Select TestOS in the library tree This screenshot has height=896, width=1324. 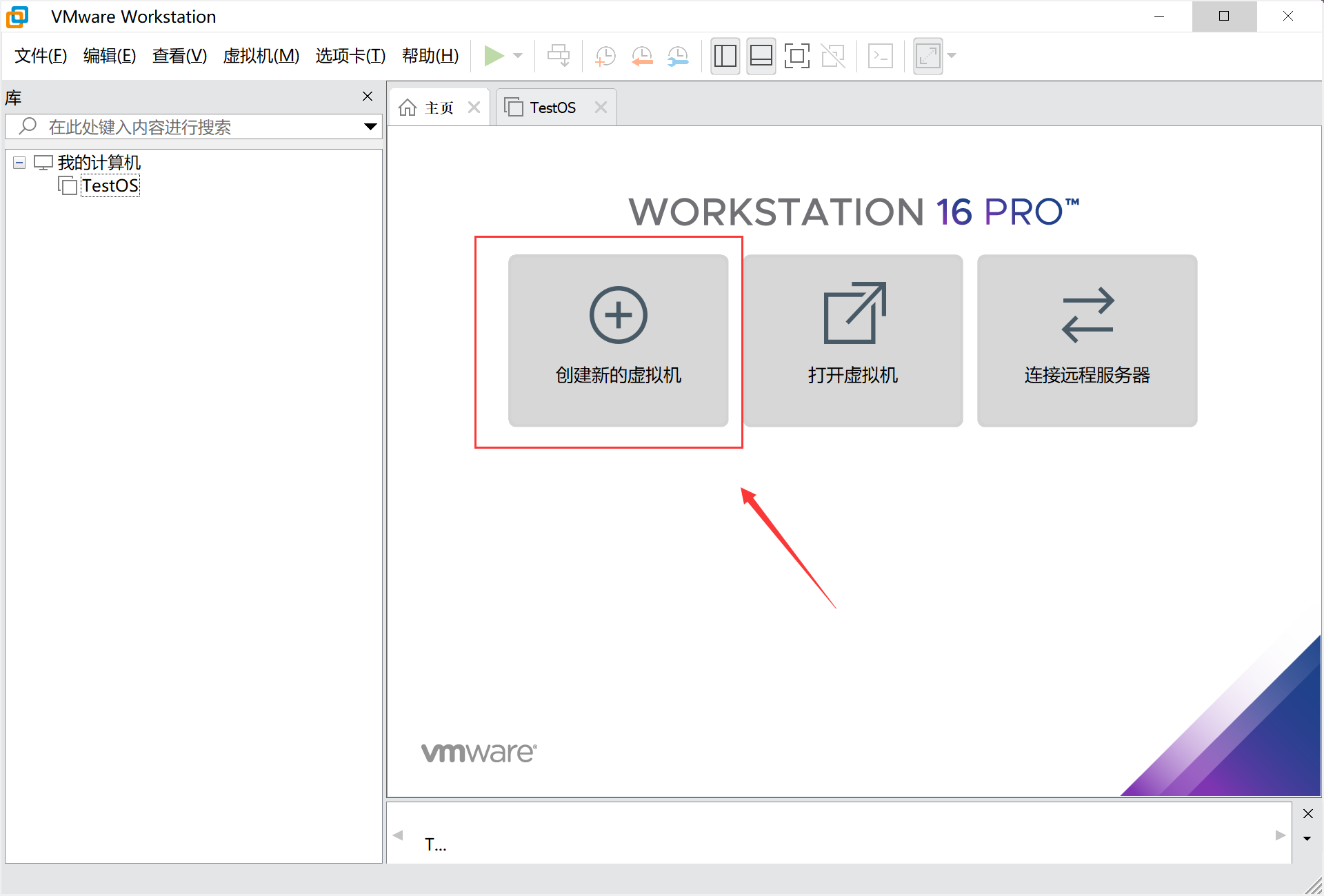click(110, 186)
